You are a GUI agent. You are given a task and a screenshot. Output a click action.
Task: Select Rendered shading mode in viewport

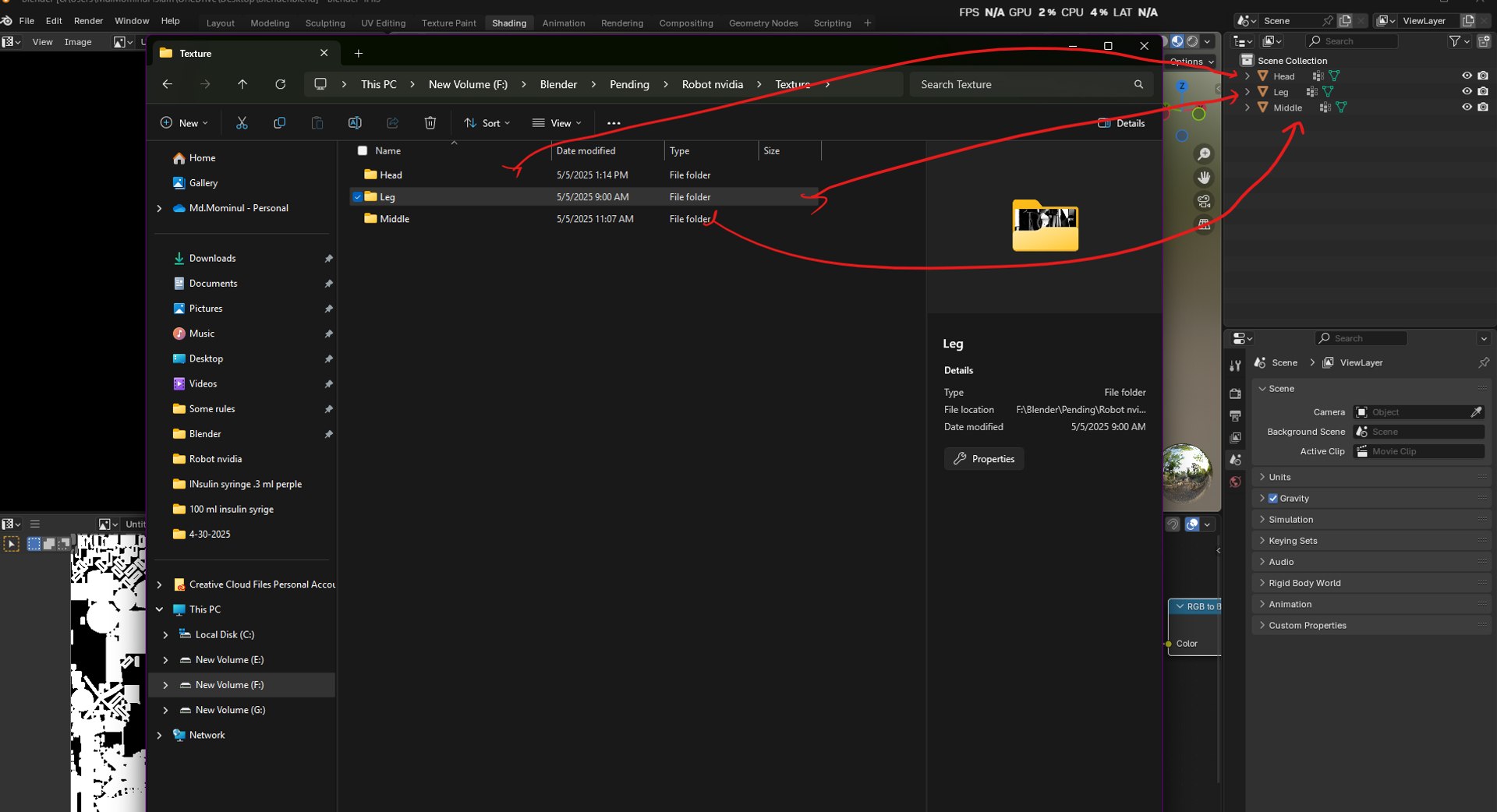click(1192, 41)
